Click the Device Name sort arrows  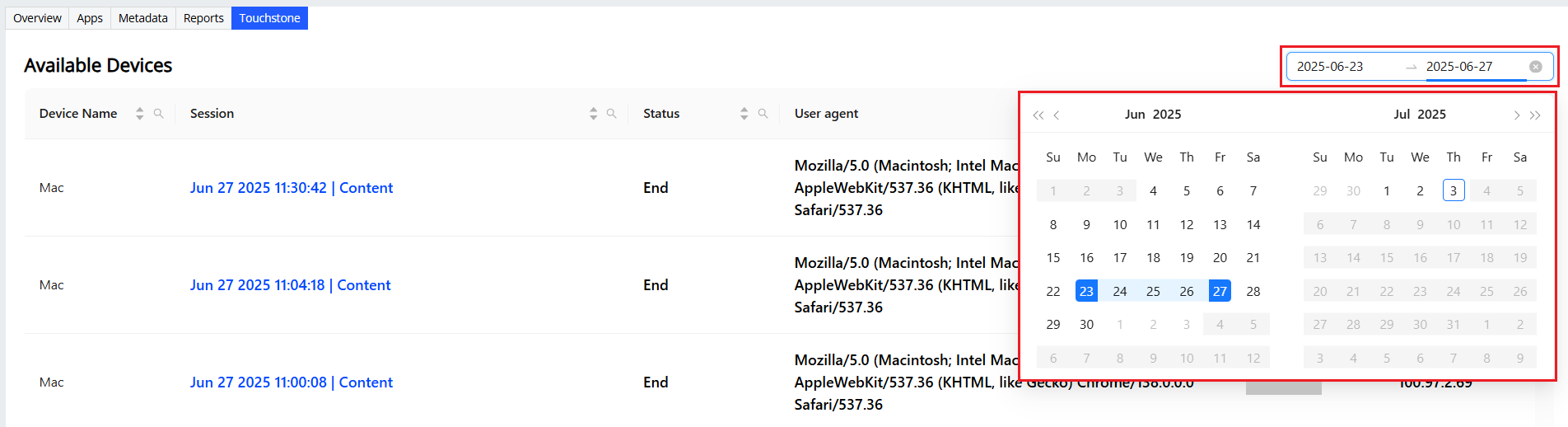tap(140, 114)
